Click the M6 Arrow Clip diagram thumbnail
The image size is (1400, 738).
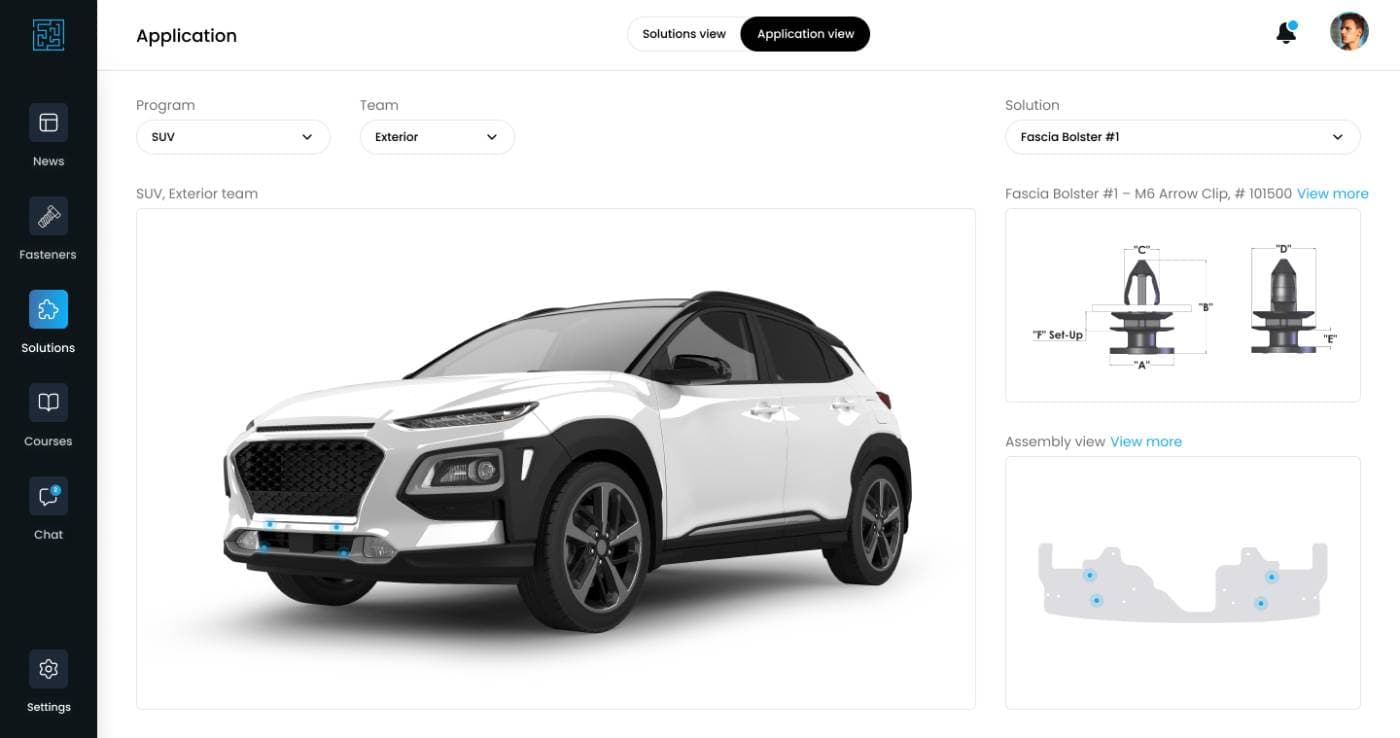(1182, 305)
